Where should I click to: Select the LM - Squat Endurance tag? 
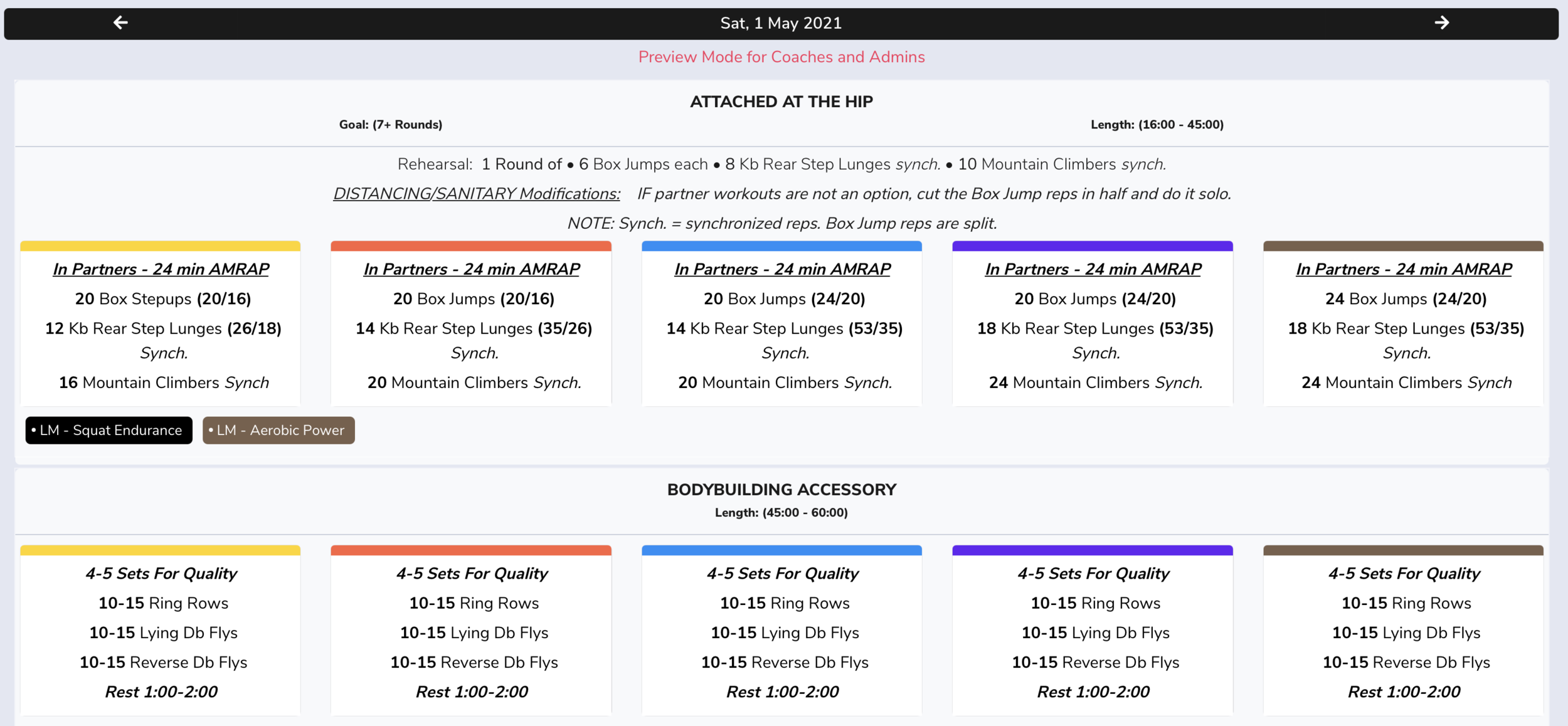tap(109, 430)
